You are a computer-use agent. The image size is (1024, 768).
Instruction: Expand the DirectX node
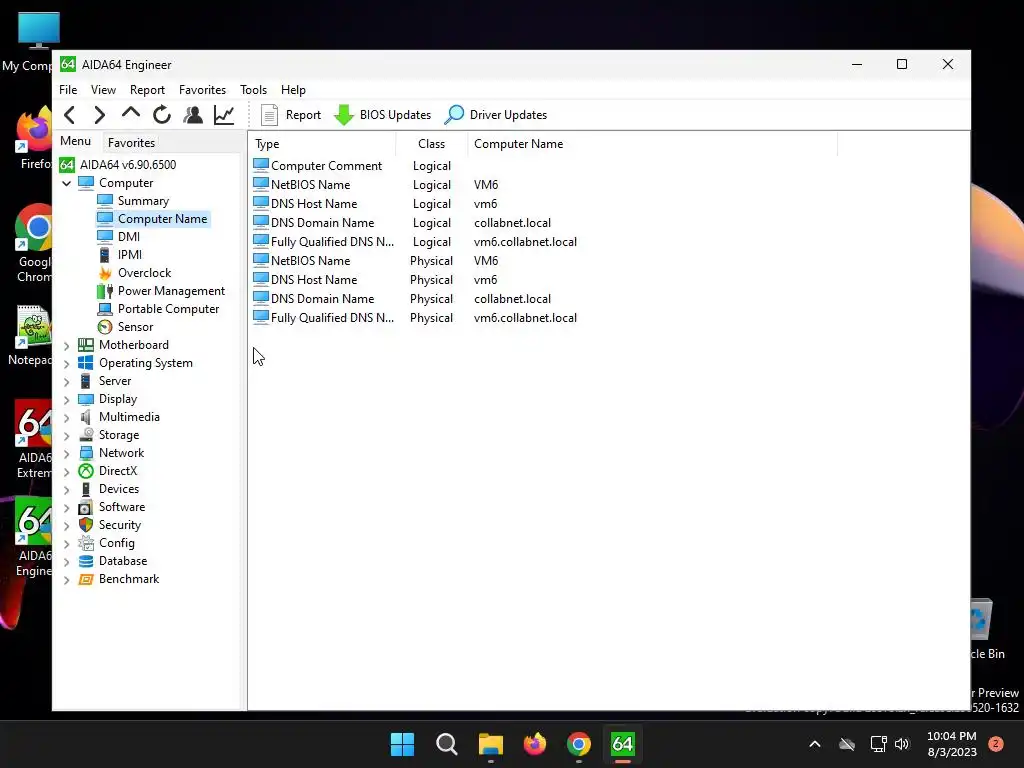click(67, 472)
